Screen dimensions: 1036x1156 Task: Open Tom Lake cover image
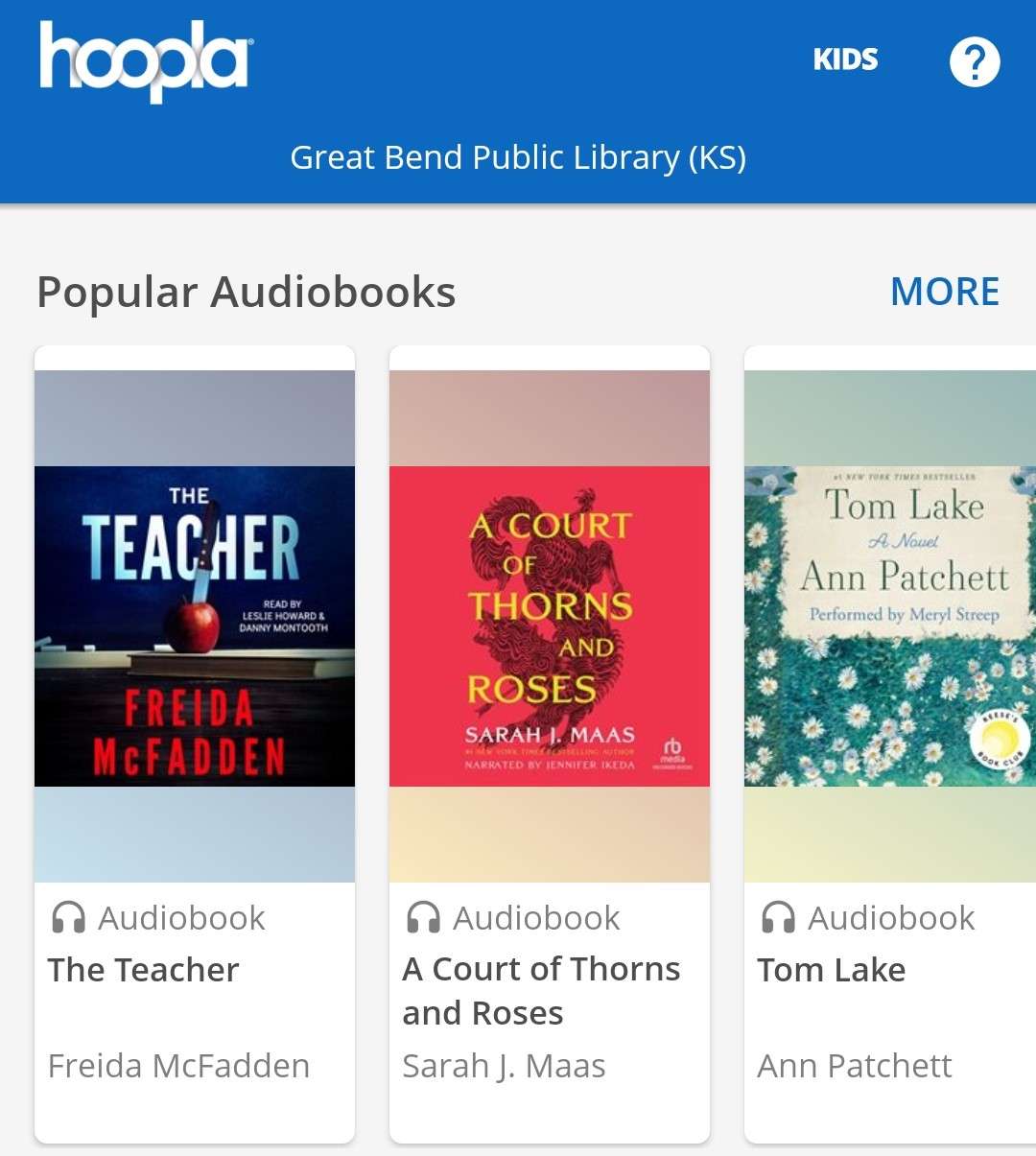click(889, 625)
